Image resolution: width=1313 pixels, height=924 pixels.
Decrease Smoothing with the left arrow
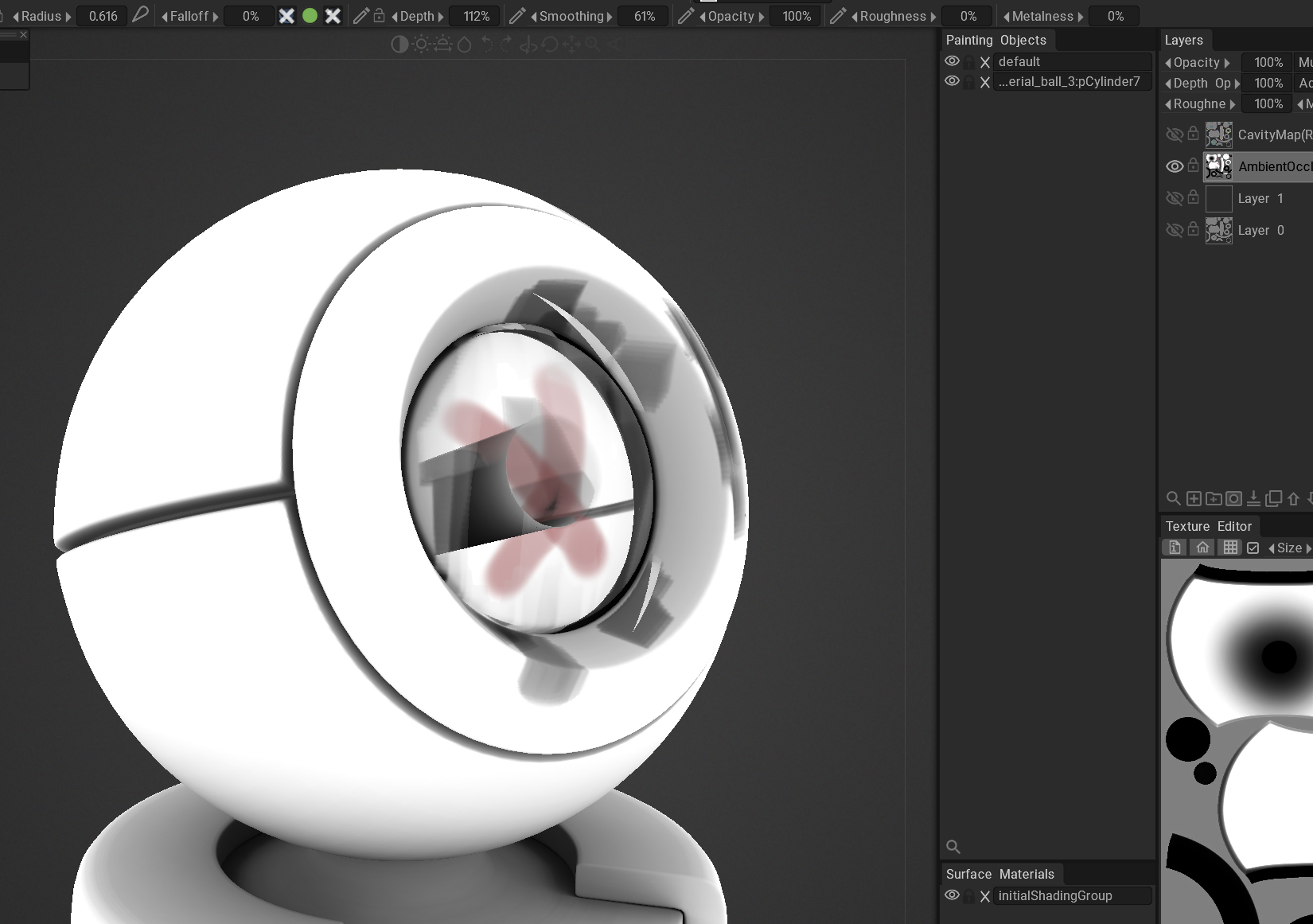click(x=534, y=16)
